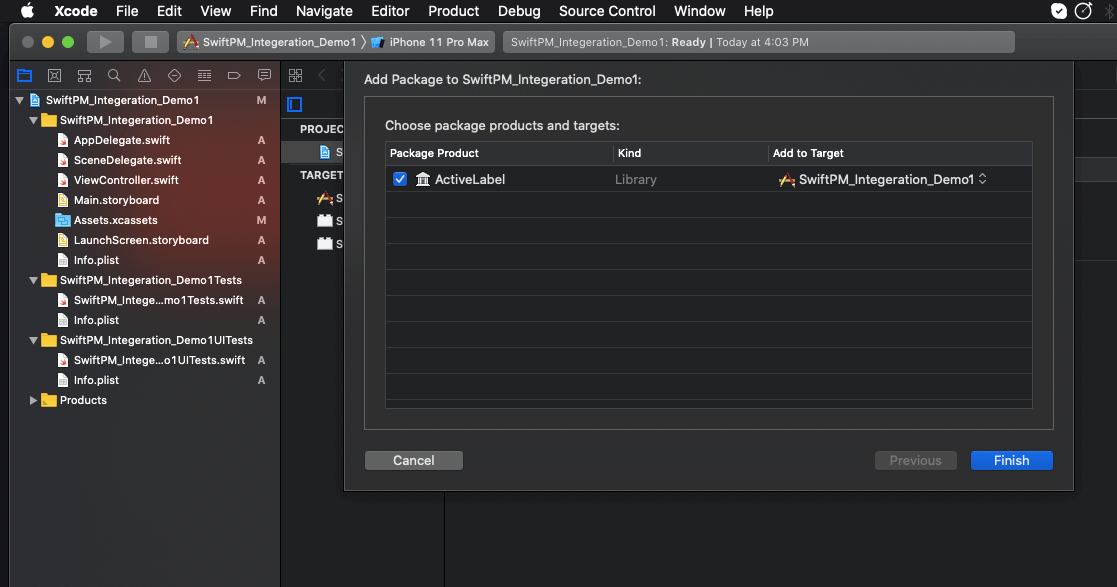1117x587 pixels.
Task: Open the Find navigator magnifier icon
Action: coord(114,76)
